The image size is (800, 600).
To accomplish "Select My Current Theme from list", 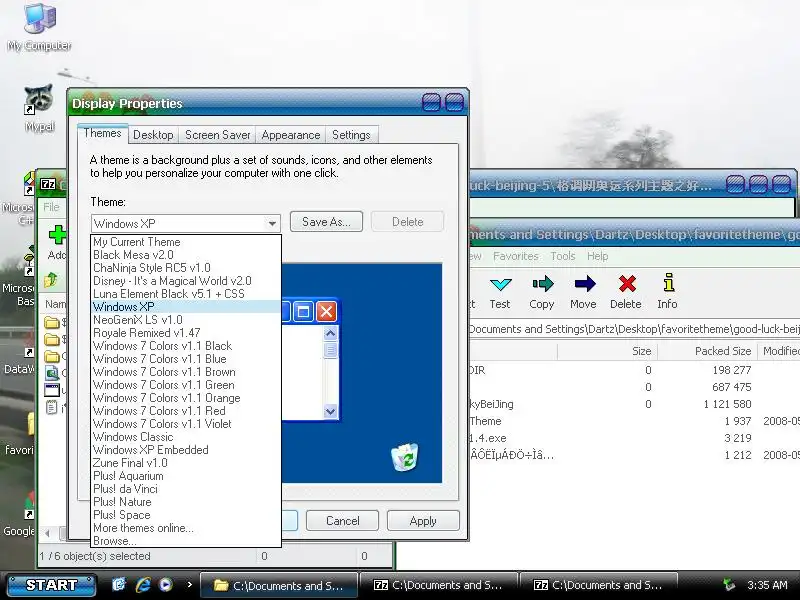I will [186, 242].
